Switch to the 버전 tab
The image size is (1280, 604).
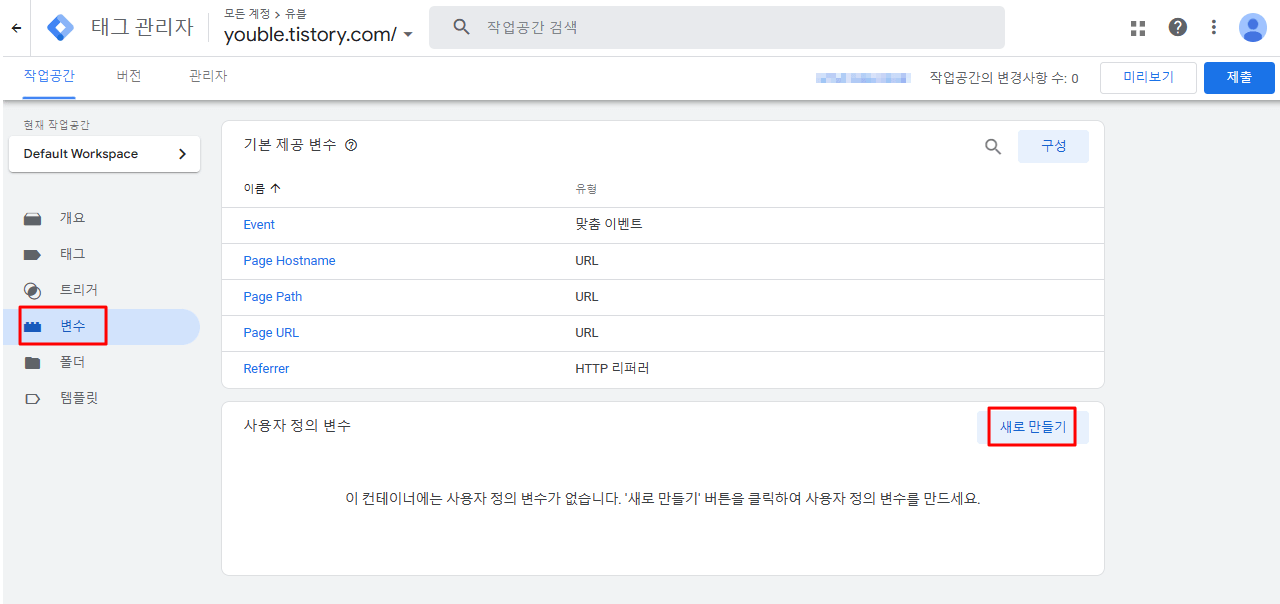(128, 74)
